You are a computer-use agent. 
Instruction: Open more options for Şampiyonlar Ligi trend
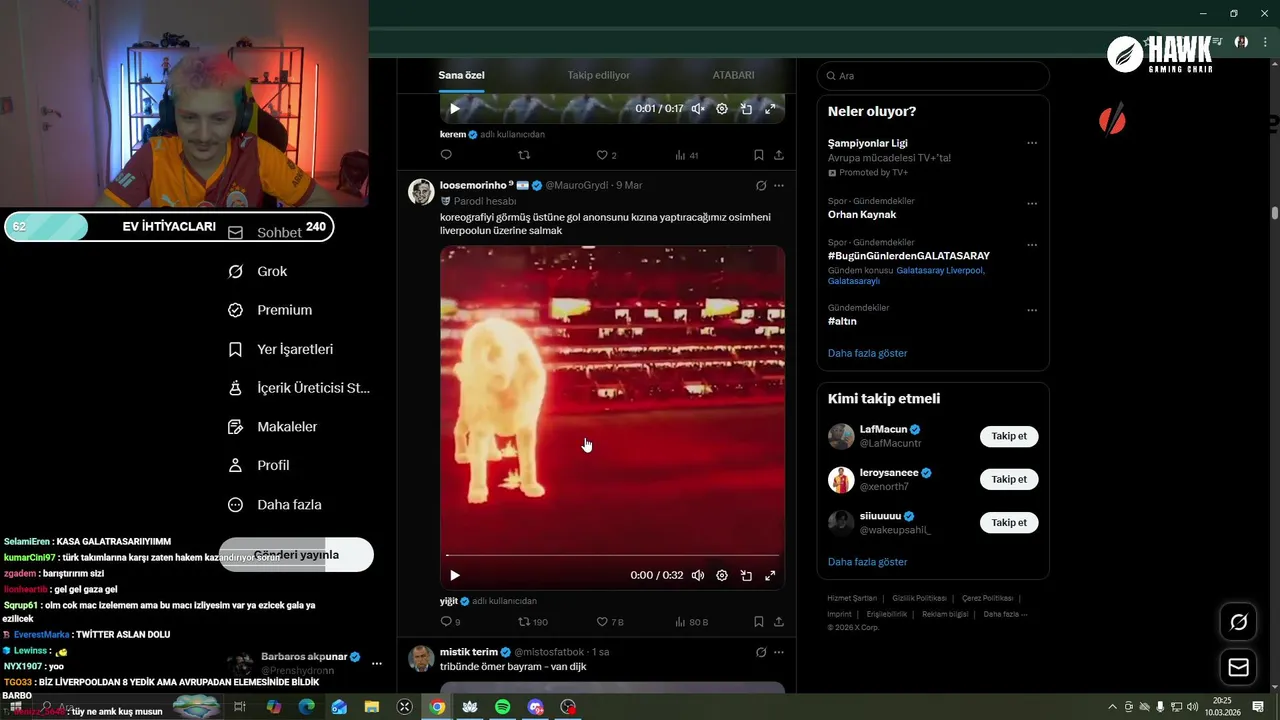pos(1032,143)
